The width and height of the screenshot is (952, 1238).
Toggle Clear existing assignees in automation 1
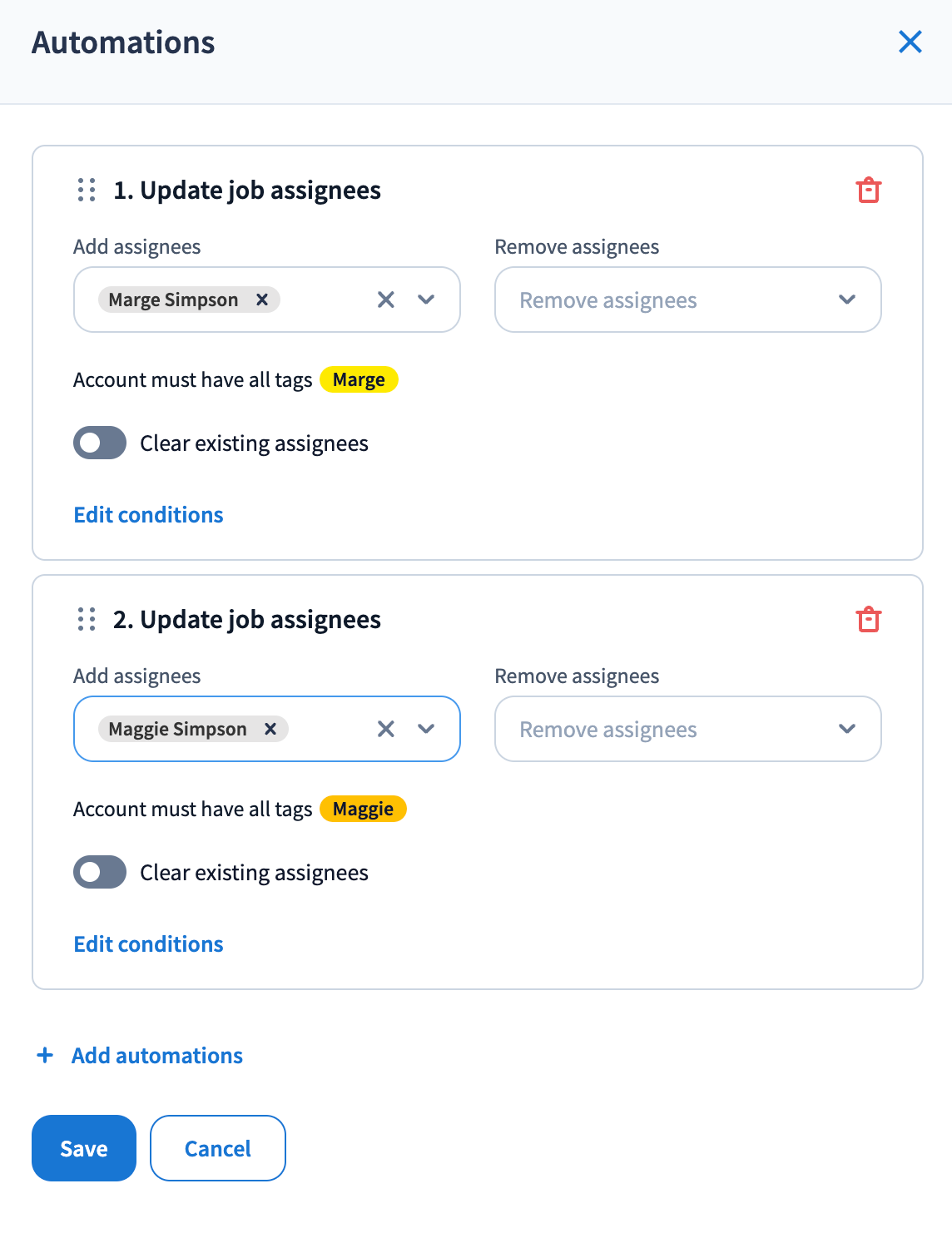[x=100, y=443]
